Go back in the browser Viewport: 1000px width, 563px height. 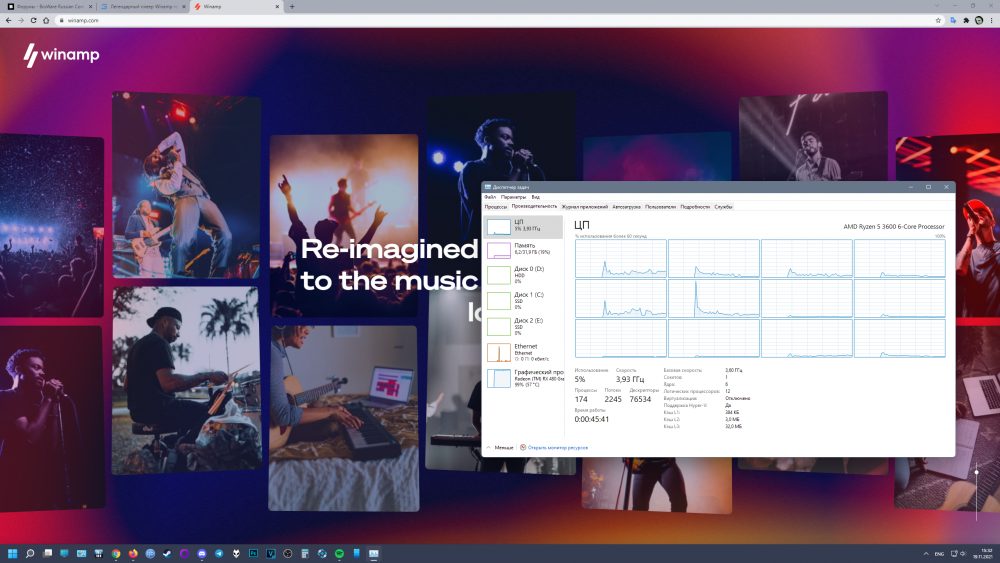point(8,20)
